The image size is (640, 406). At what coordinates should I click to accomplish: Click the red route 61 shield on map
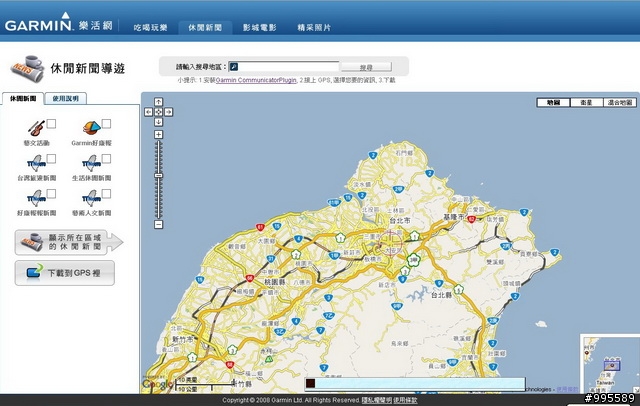point(260,227)
